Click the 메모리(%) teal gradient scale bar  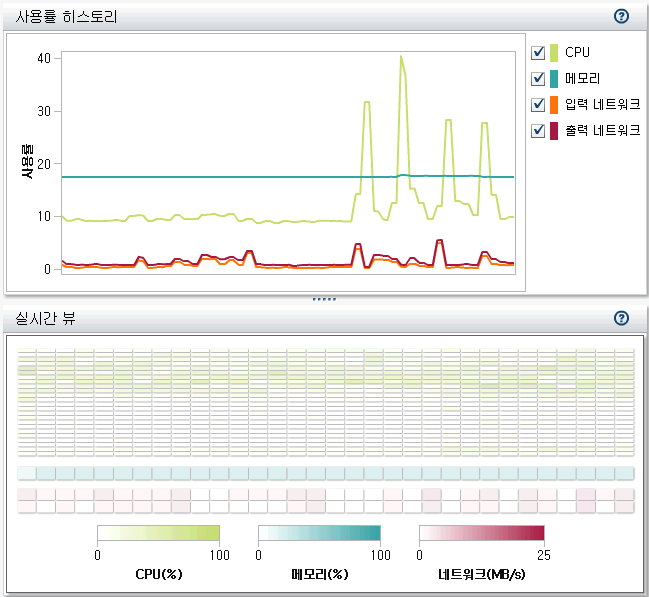click(319, 532)
